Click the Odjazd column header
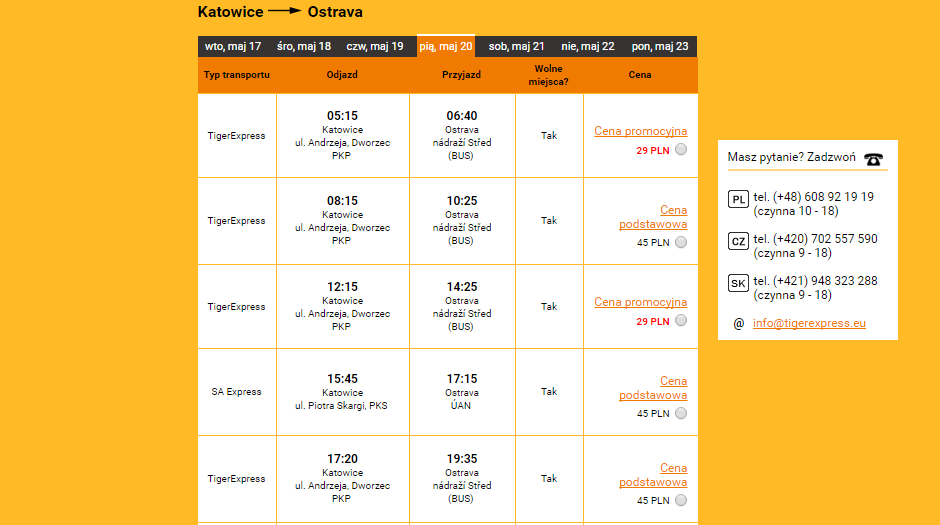 tap(342, 75)
